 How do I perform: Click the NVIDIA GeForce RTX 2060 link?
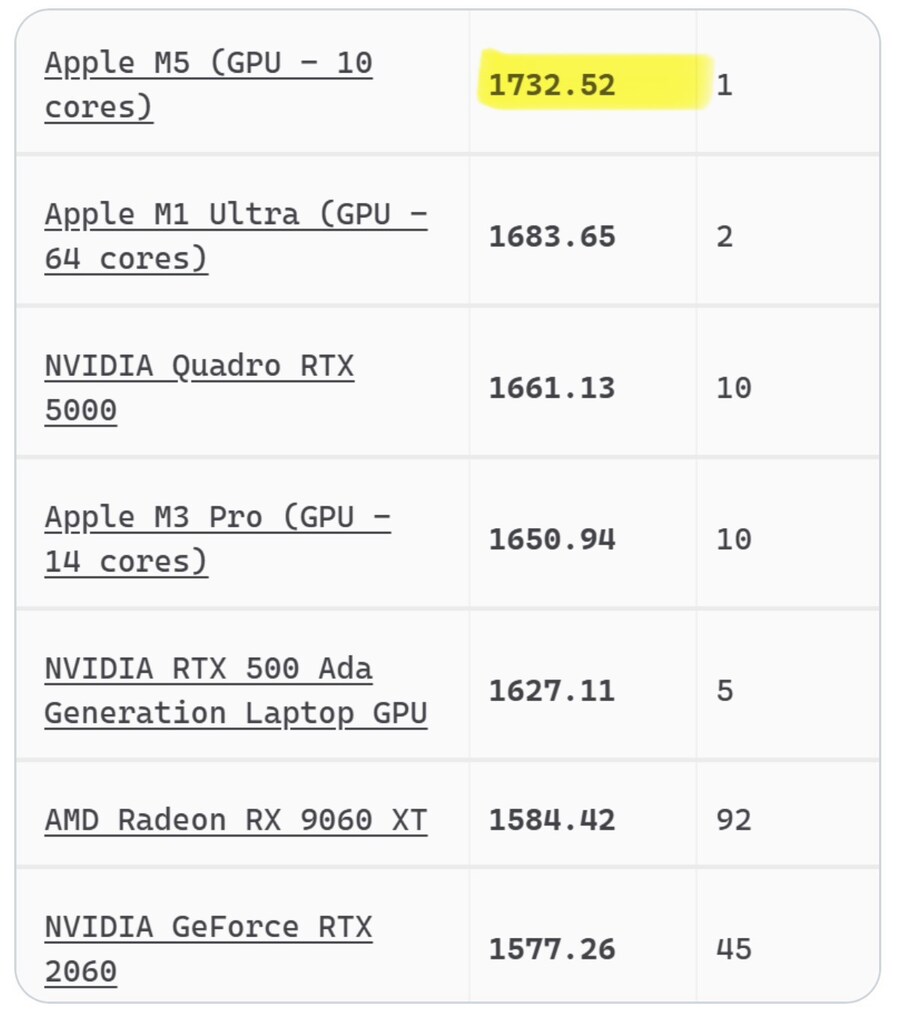(208, 927)
